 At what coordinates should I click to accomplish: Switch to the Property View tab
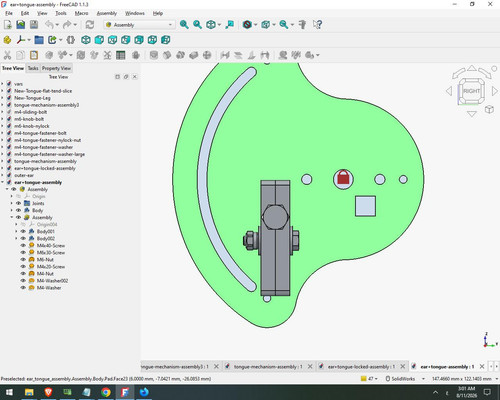pyautogui.click(x=56, y=68)
